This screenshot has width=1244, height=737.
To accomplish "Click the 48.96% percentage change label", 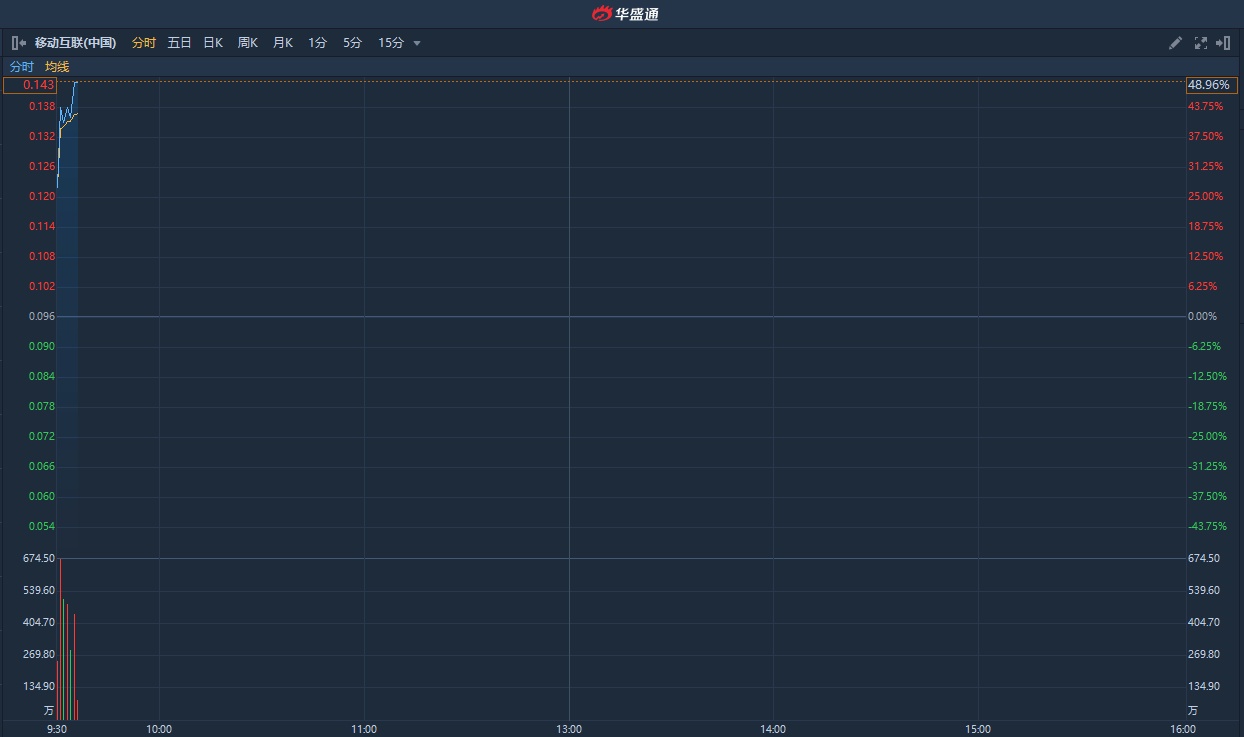I will tap(1210, 85).
